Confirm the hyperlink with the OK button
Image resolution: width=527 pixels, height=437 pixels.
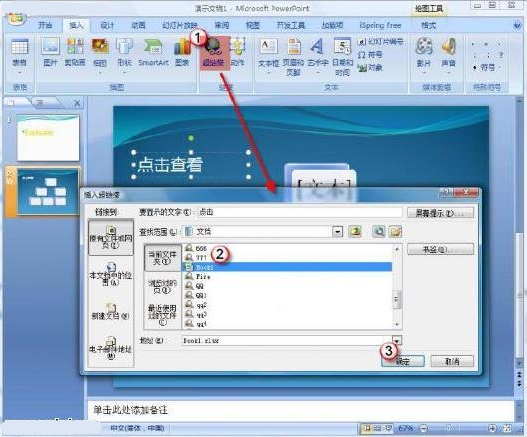[403, 361]
